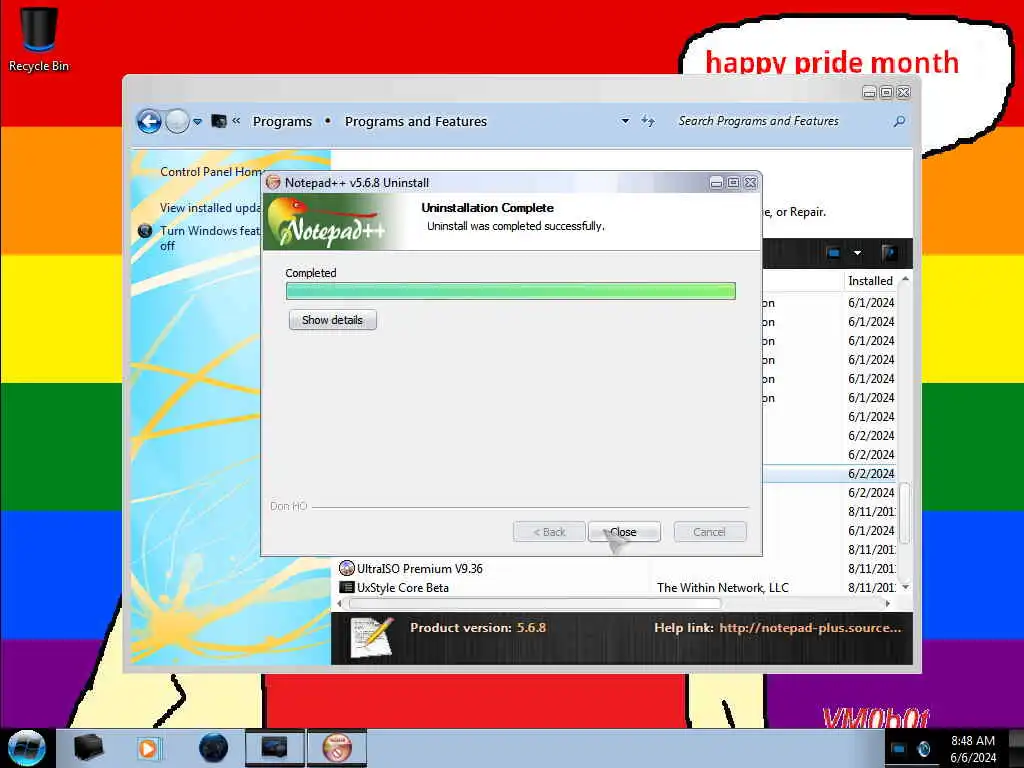Switch to Control Panel taskbar window
Viewport: 1024px width, 768px height.
[274, 748]
